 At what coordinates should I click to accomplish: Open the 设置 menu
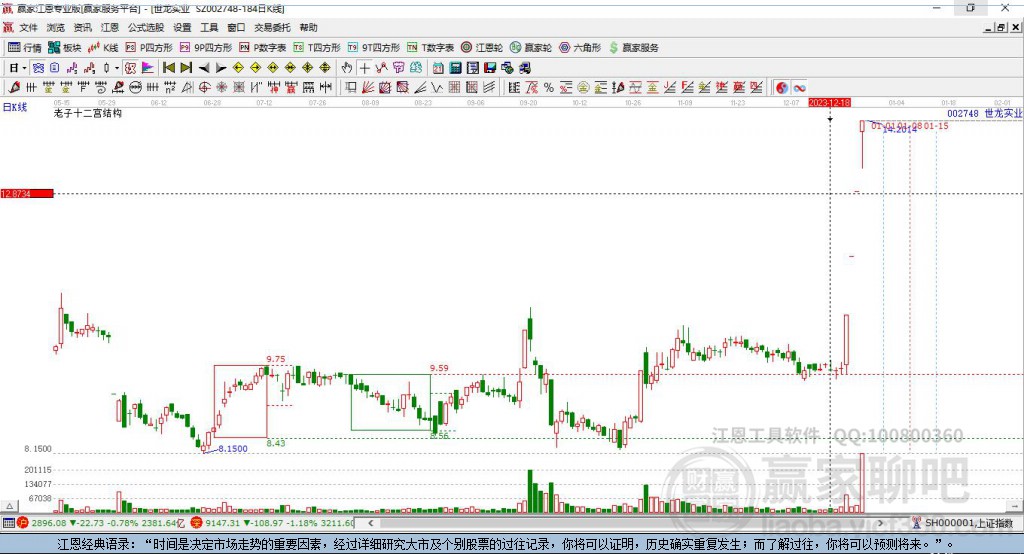(x=182, y=27)
